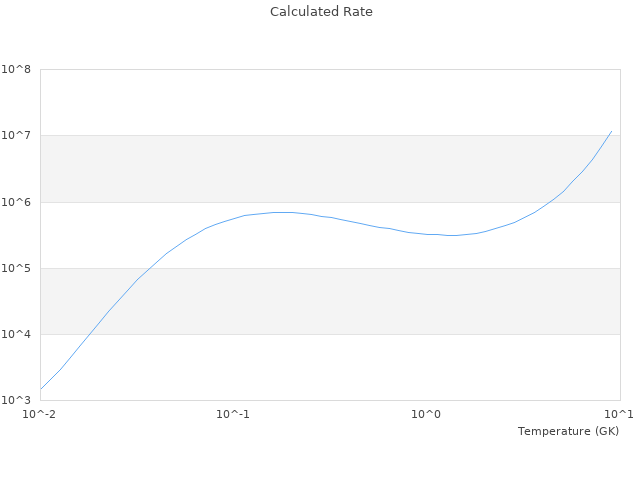The width and height of the screenshot is (640, 480).
Task: Pick the 10^5 y-axis tick label
Action: [16, 268]
